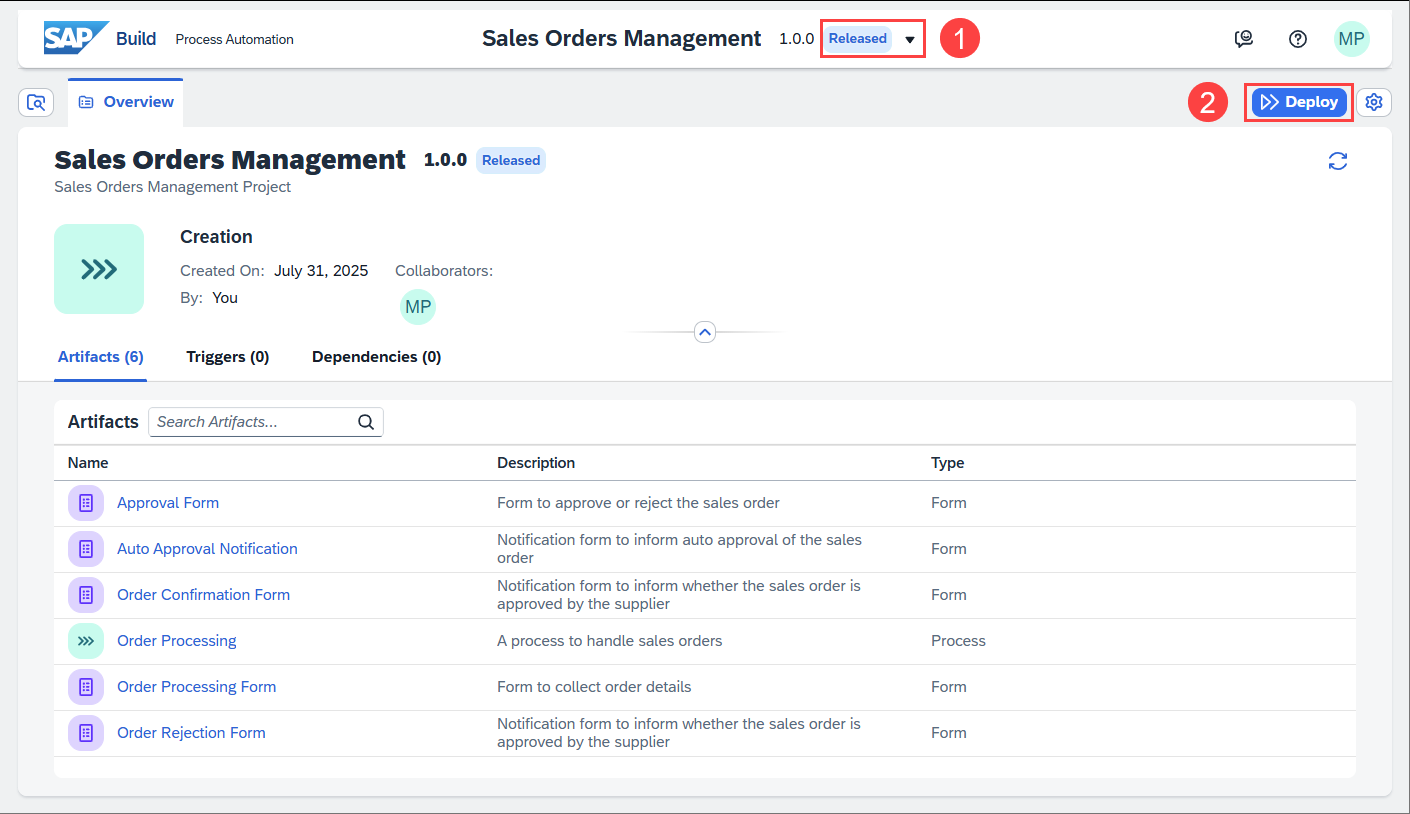
Task: Open the help question mark icon
Action: click(1298, 39)
